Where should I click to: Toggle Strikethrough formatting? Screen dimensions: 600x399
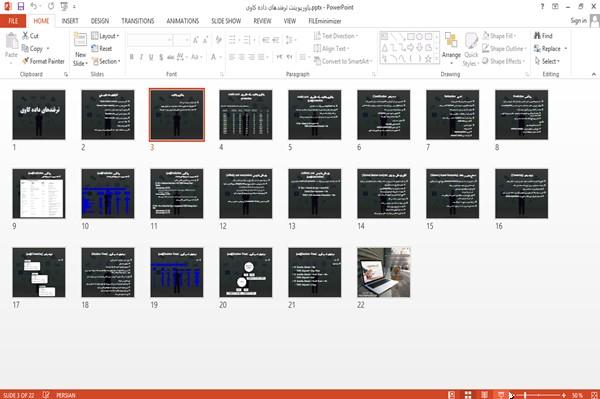[x=171, y=57]
